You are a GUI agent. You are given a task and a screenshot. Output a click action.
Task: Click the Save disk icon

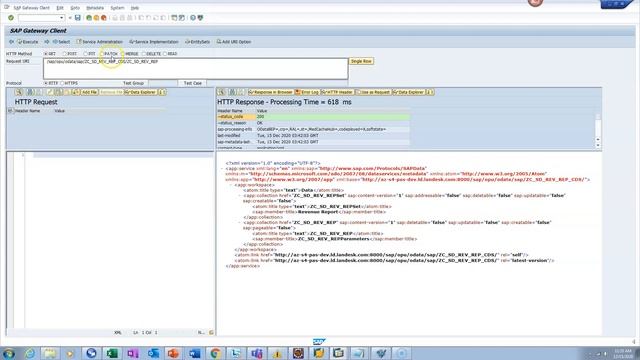click(78, 18)
